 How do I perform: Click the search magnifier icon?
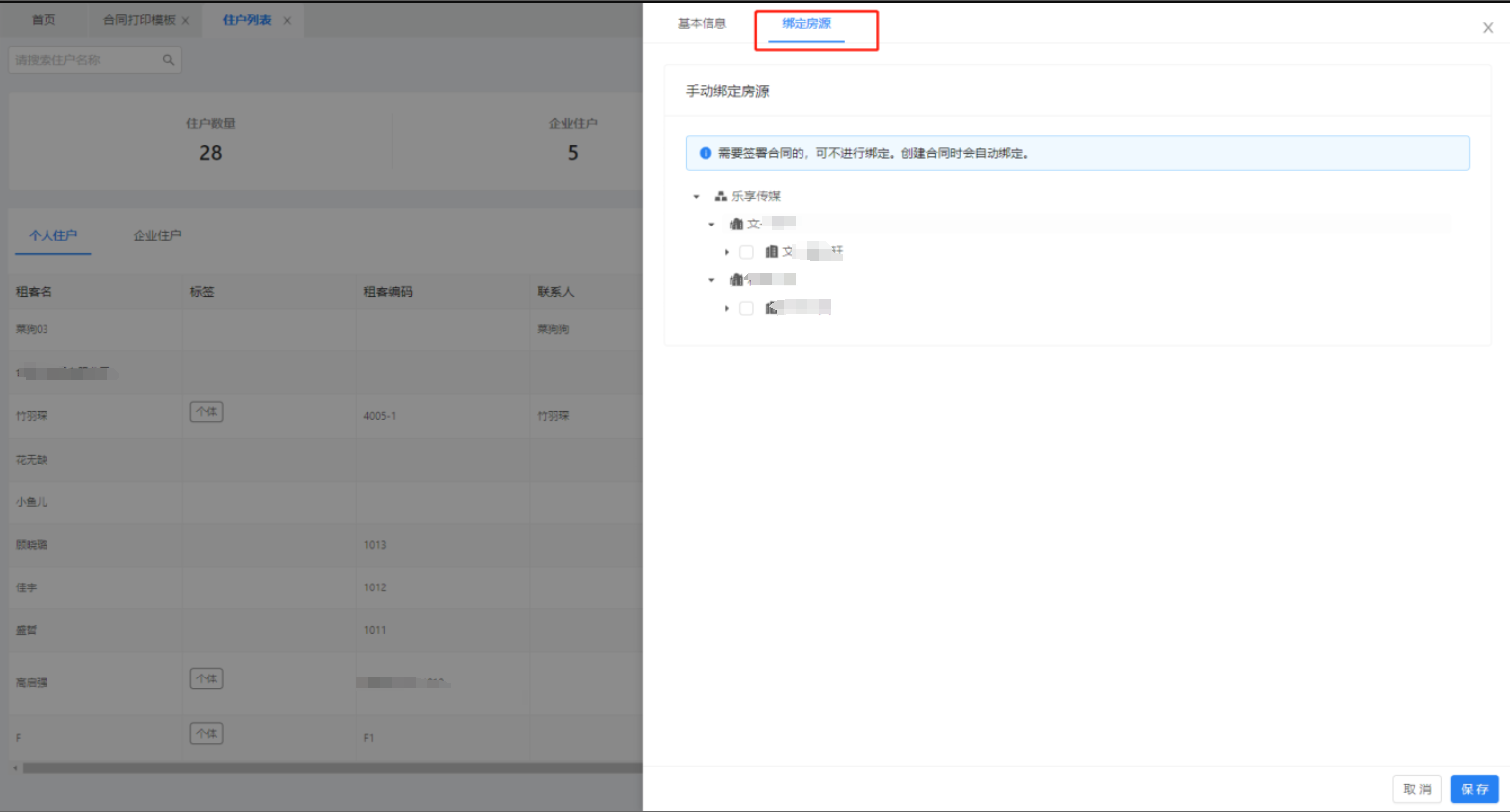(x=168, y=60)
